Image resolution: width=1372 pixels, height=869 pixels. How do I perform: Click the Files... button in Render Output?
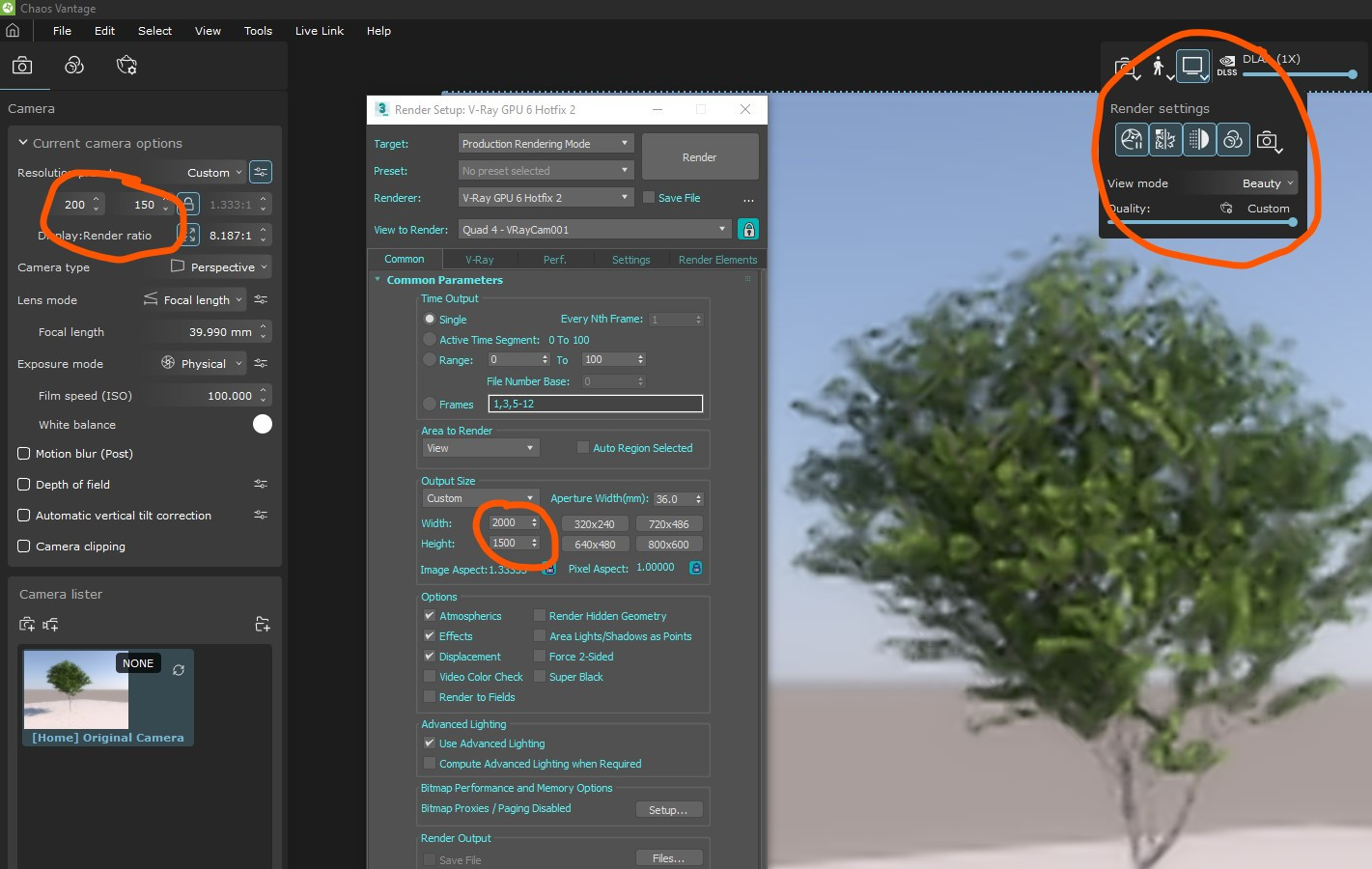click(668, 858)
